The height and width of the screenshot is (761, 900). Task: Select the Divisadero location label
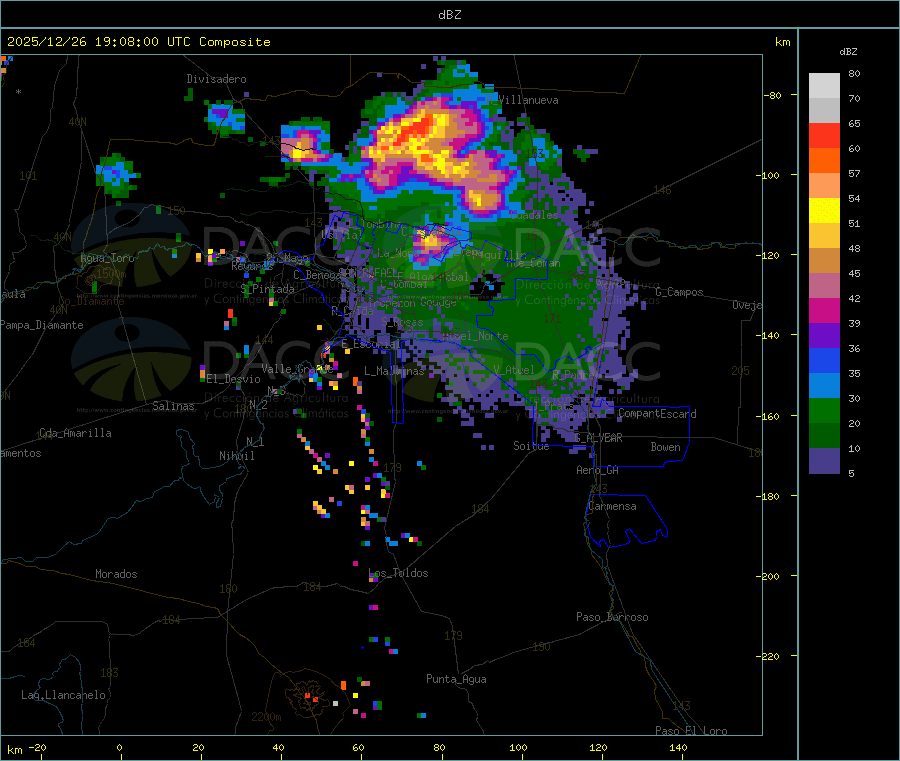[x=216, y=79]
